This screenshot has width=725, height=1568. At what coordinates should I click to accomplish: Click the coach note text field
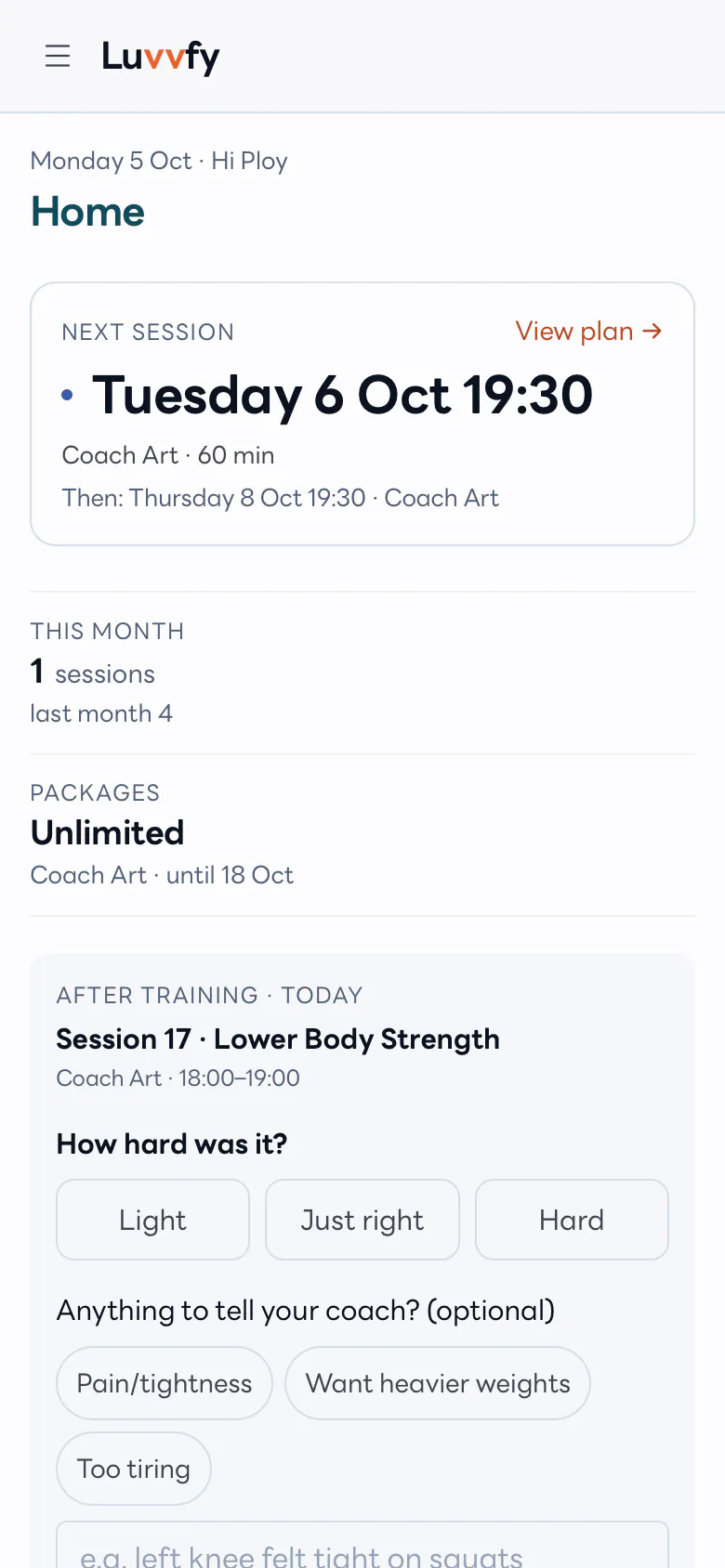[x=362, y=1546]
